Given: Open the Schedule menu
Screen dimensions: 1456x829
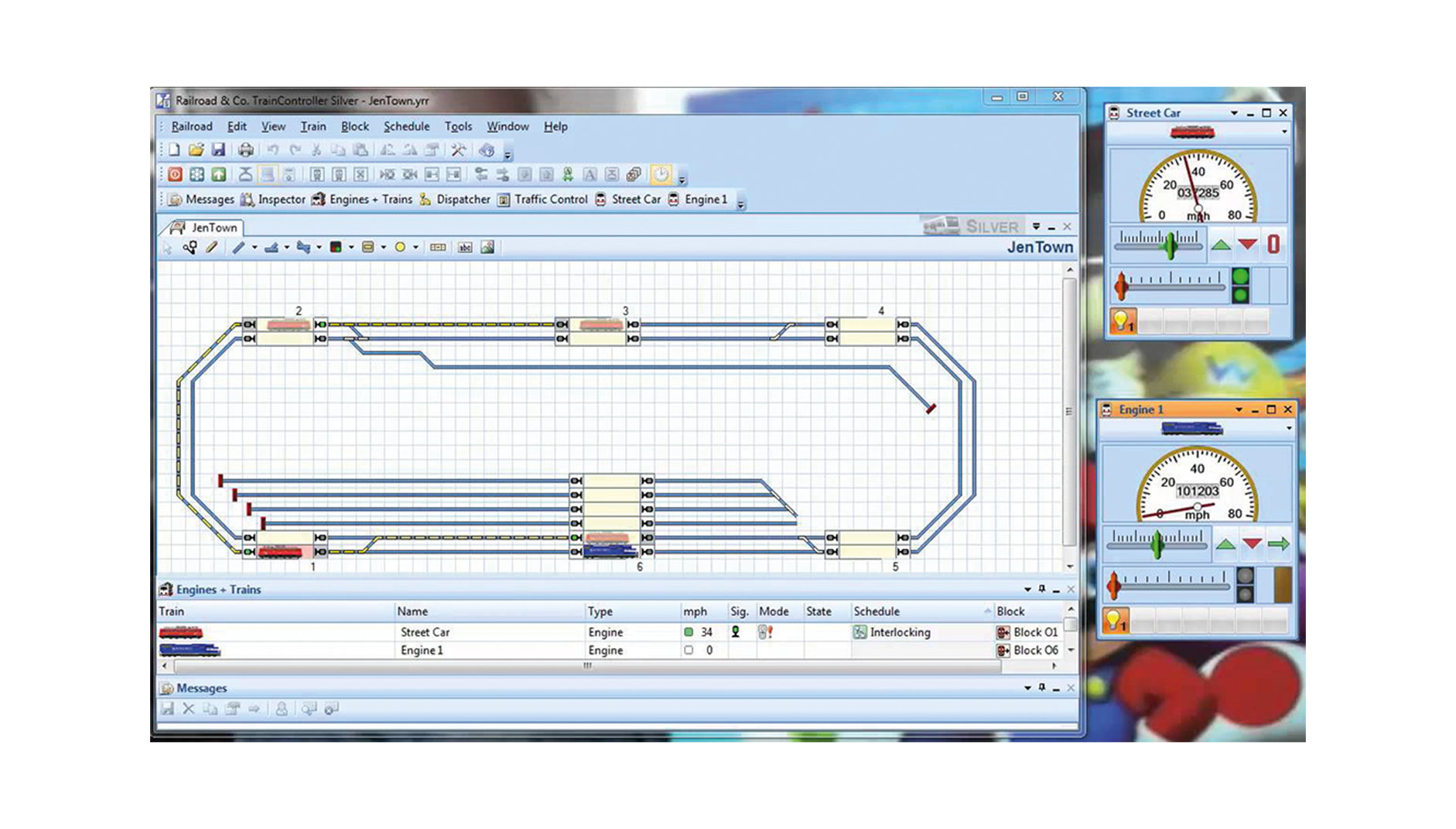Looking at the screenshot, I should 406,126.
